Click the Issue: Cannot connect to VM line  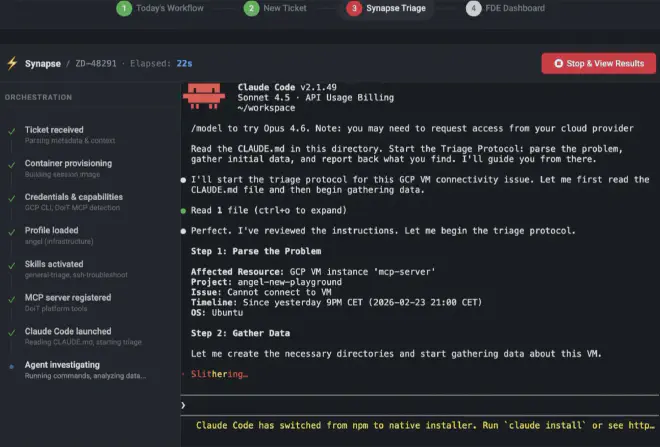[x=261, y=293]
